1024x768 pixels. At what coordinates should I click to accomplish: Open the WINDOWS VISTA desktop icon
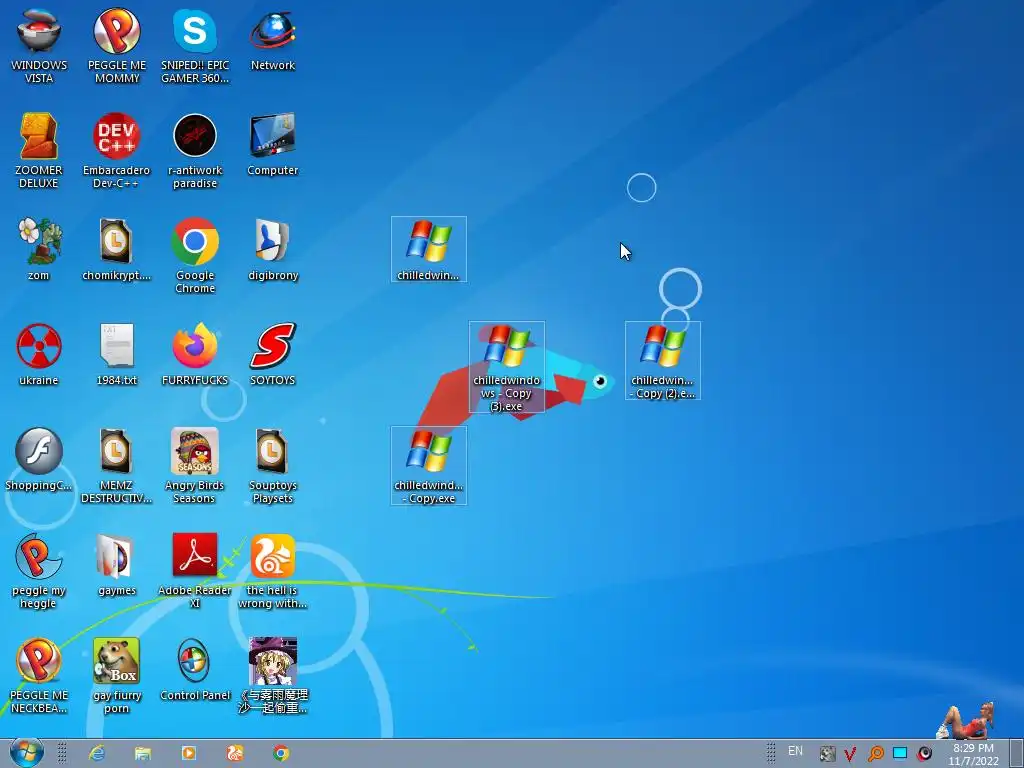tap(39, 46)
